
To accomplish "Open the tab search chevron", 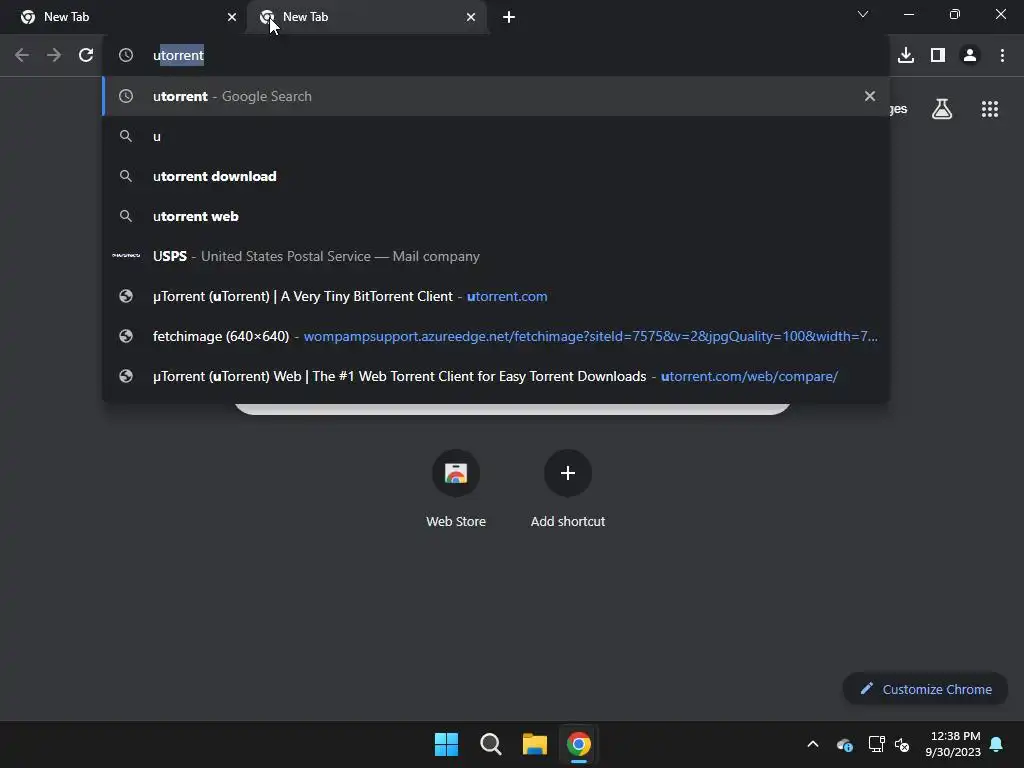I will point(863,14).
